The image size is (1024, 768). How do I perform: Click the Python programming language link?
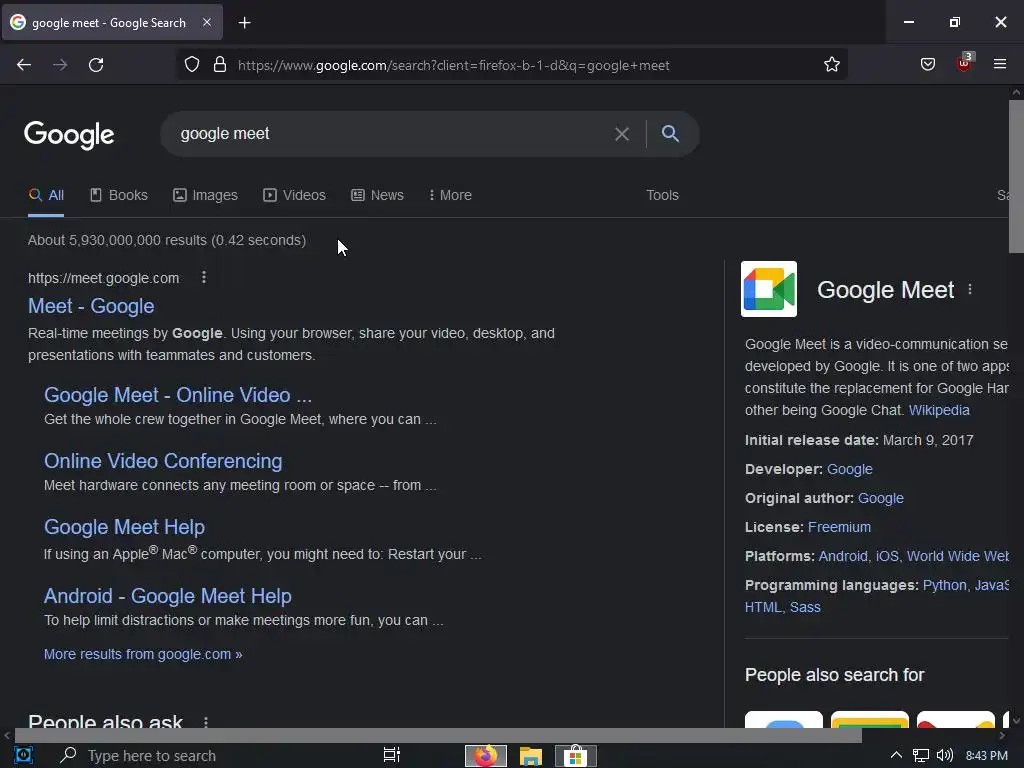(x=944, y=585)
